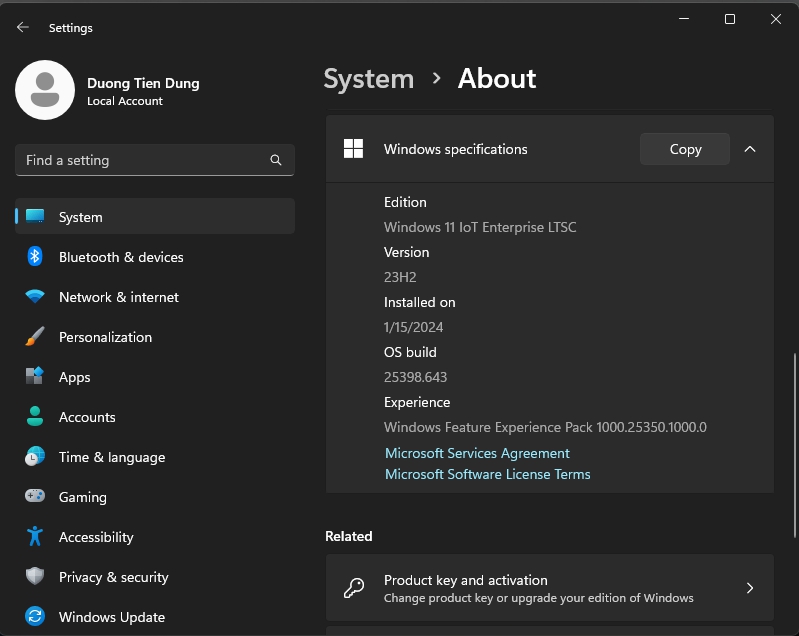Copy the Windows specifications

[x=685, y=149]
